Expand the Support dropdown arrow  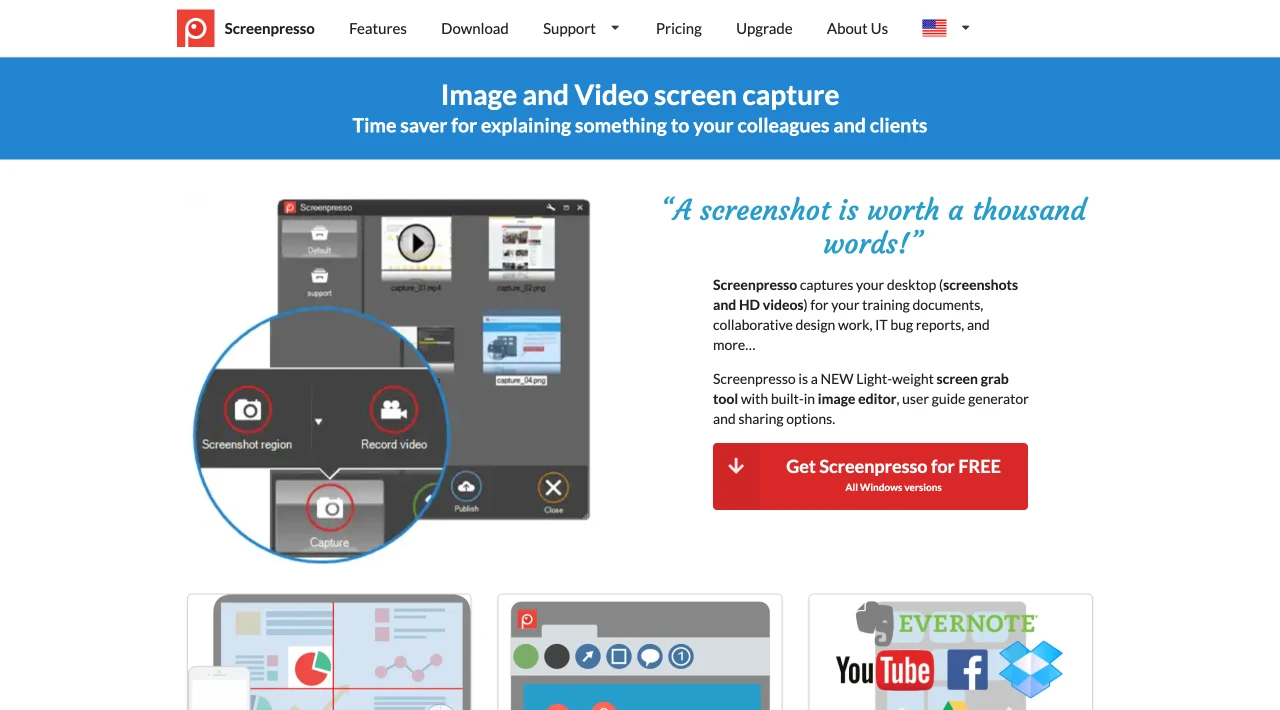coord(615,28)
